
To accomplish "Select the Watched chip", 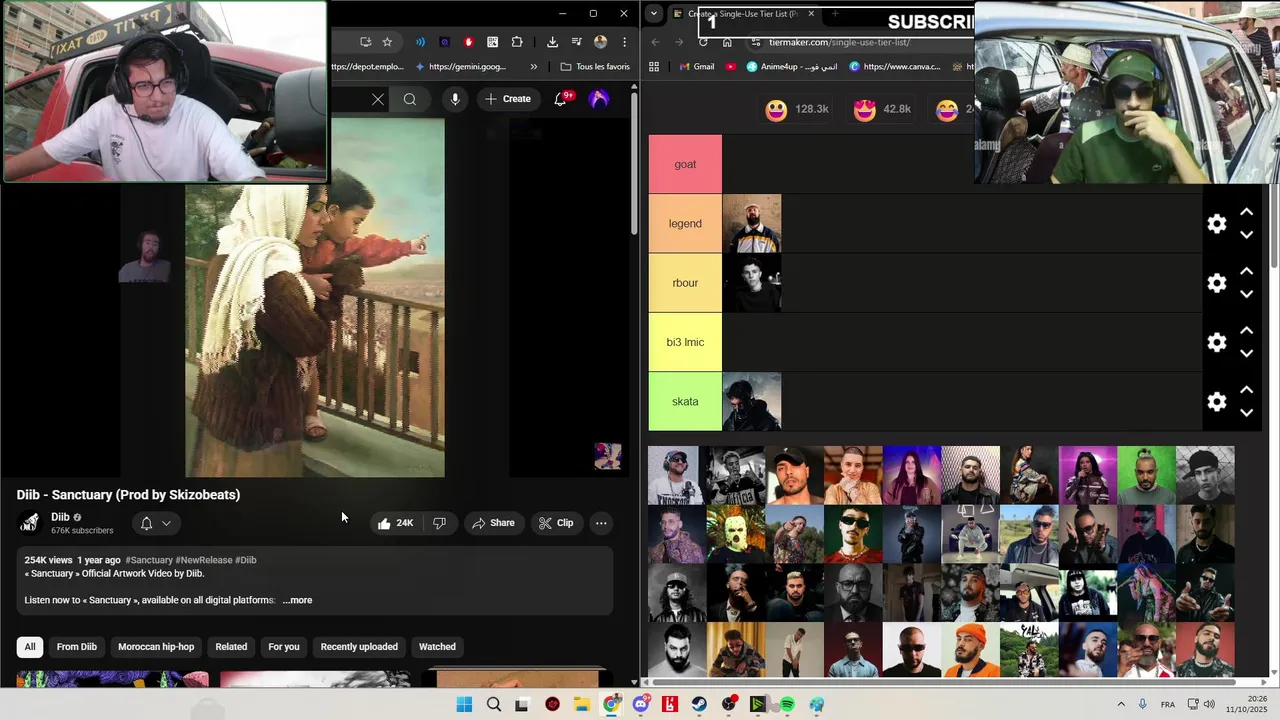I will click(437, 647).
